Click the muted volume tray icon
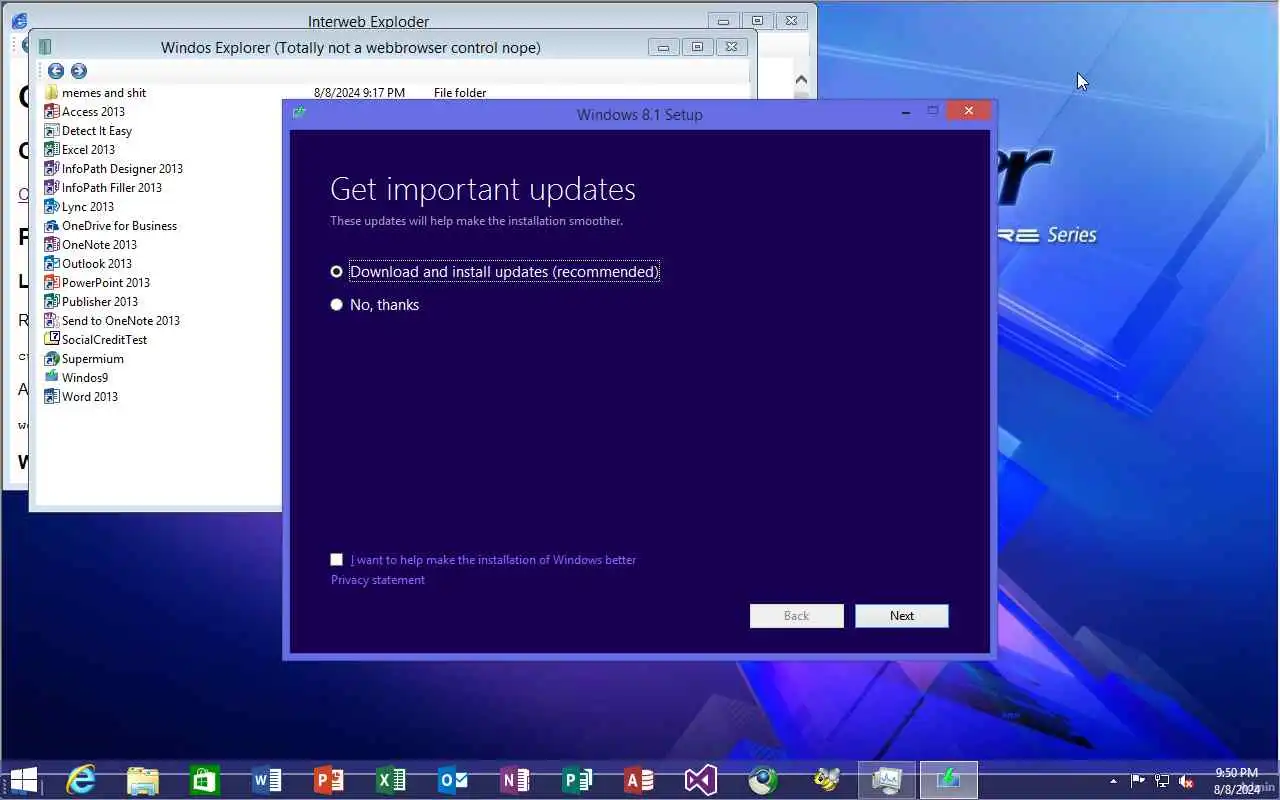Viewport: 1280px width, 800px height. 1186,781
